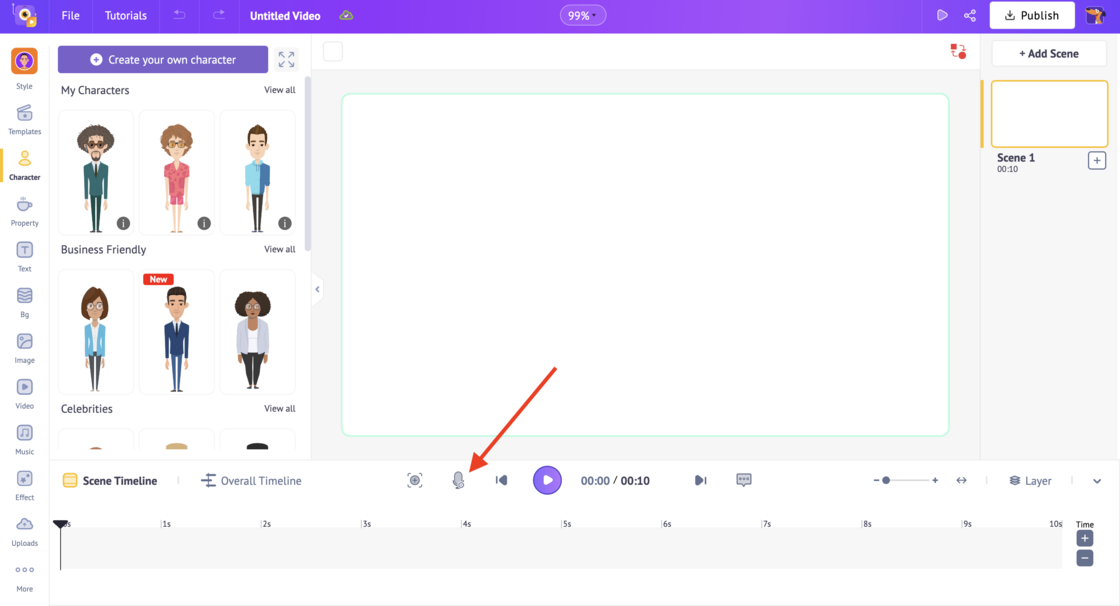
Task: Click Create your own character button
Action: (x=163, y=60)
